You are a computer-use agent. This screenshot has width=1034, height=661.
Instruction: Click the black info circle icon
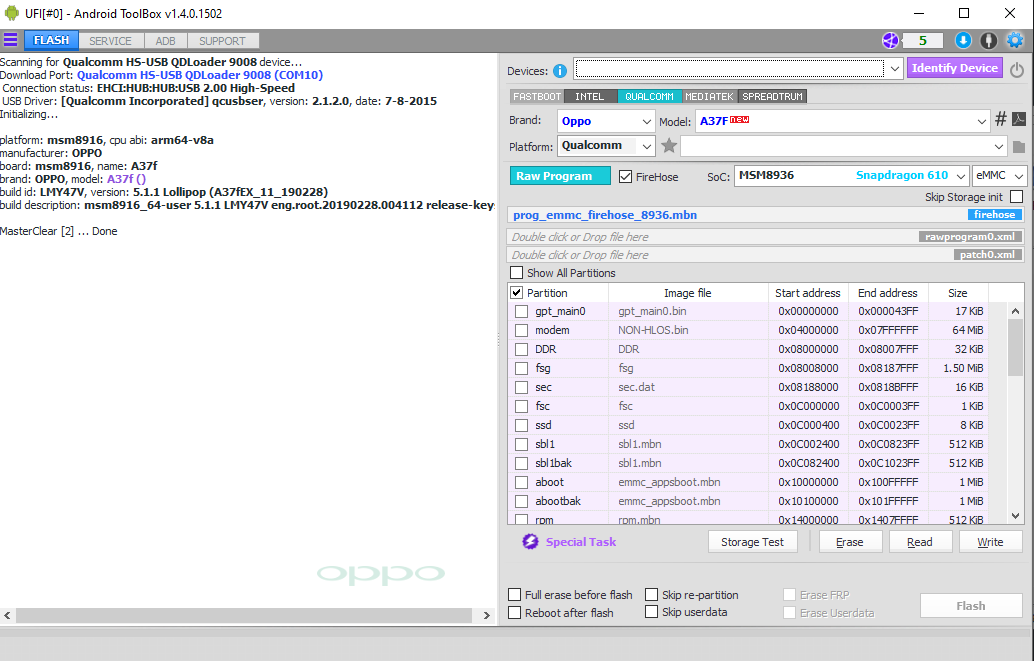click(x=988, y=41)
